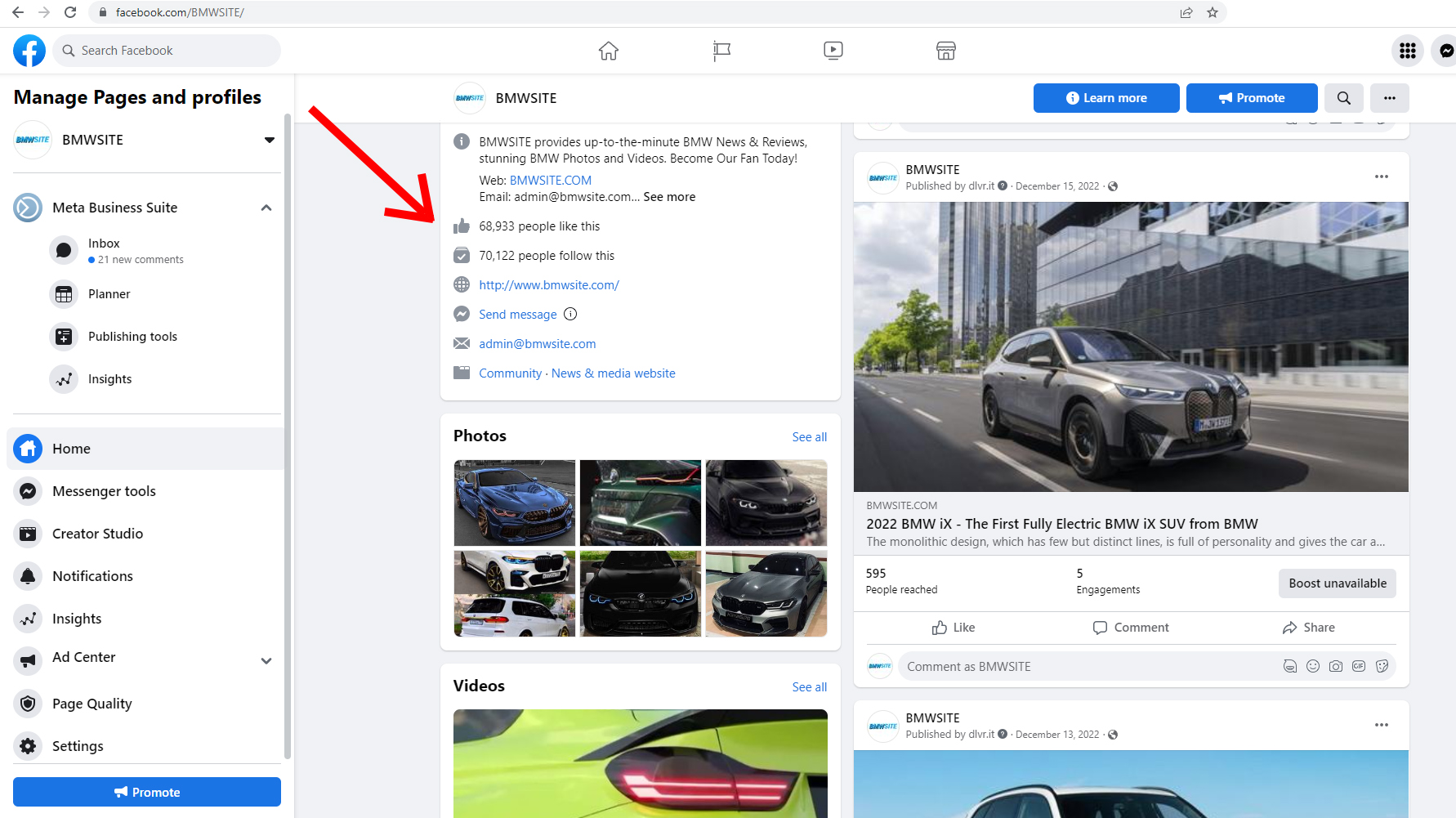Click in the Search Facebook field
The image size is (1456, 818).
click(x=167, y=51)
